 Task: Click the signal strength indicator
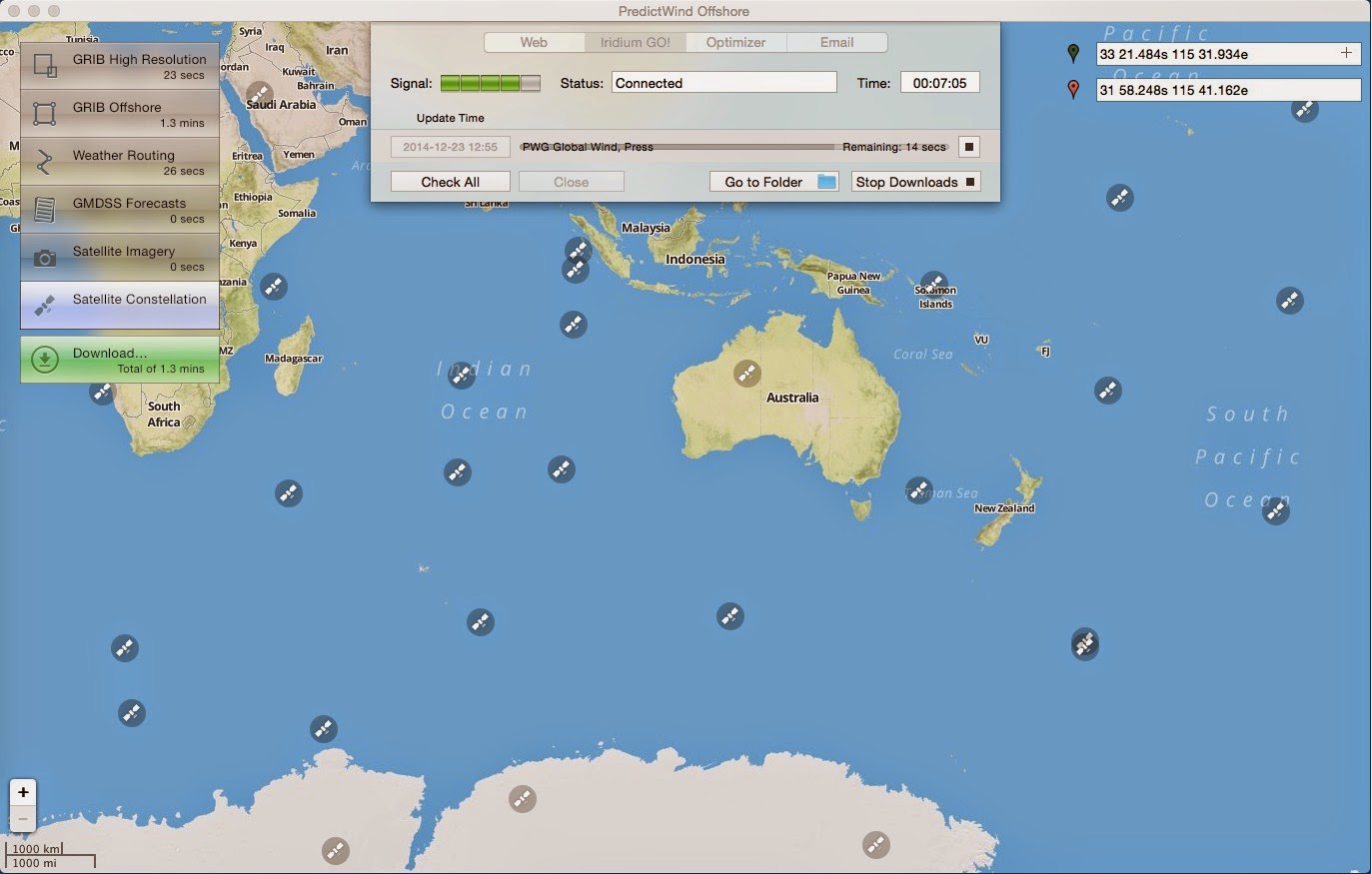[x=491, y=84]
